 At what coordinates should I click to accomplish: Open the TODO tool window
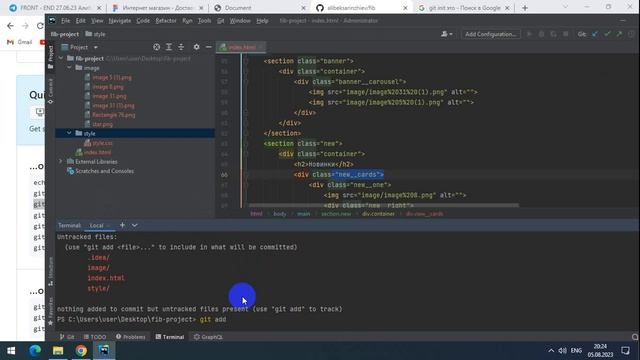tap(95, 337)
